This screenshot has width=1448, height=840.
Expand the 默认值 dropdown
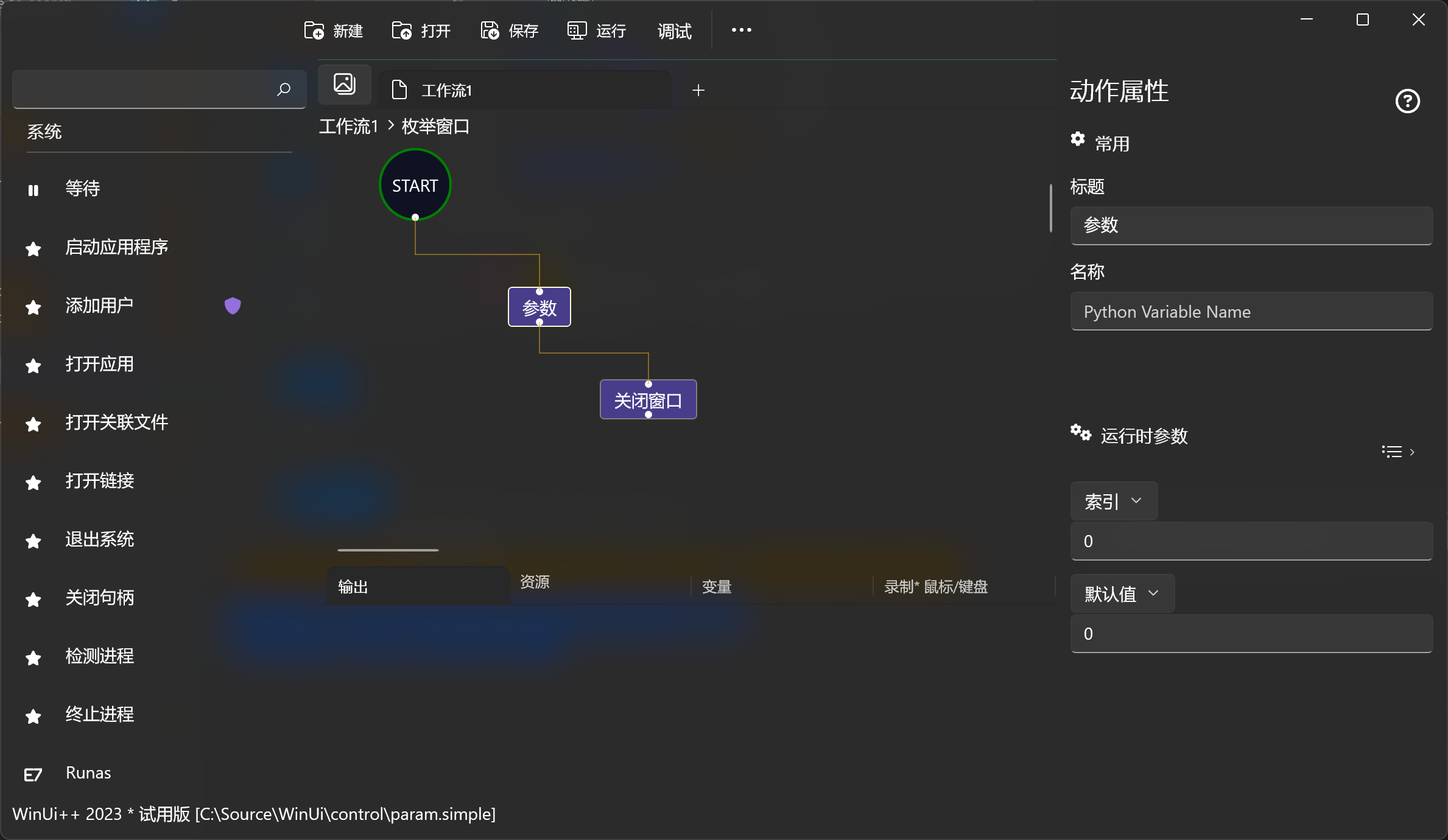coord(1122,593)
